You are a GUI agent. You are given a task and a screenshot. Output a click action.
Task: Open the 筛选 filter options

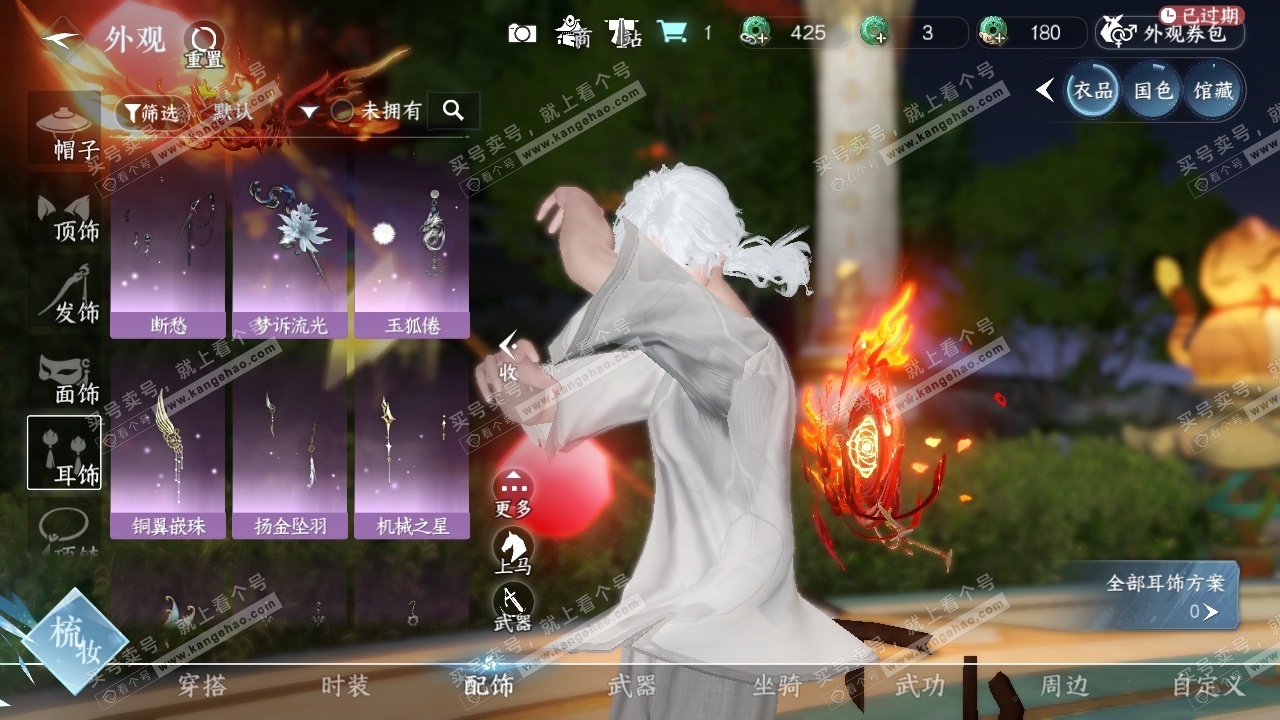(x=152, y=112)
